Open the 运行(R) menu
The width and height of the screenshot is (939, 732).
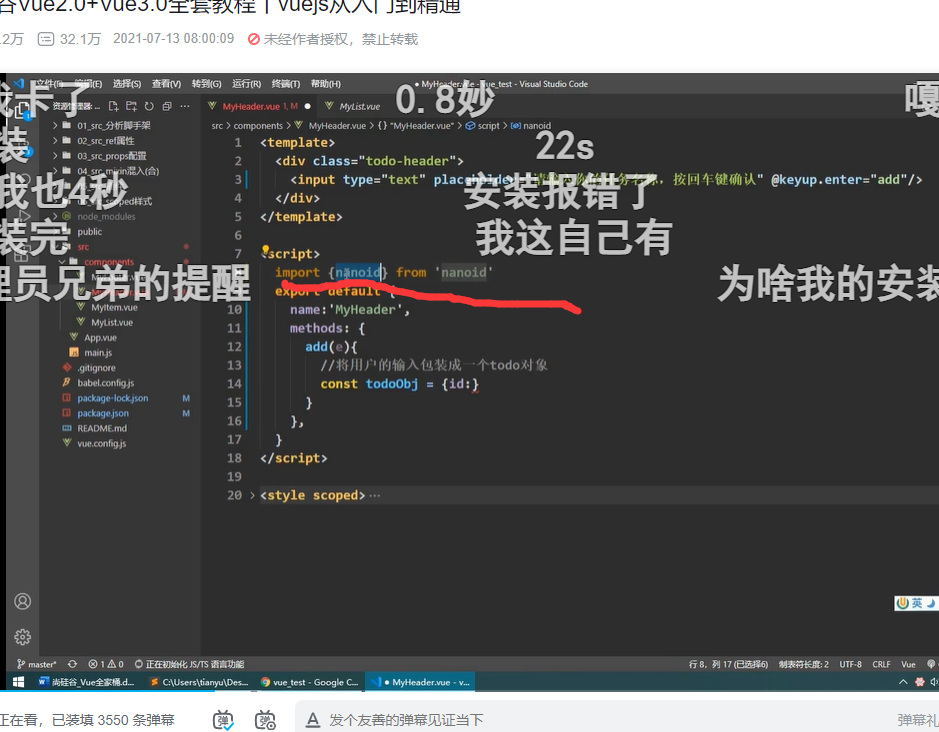247,84
